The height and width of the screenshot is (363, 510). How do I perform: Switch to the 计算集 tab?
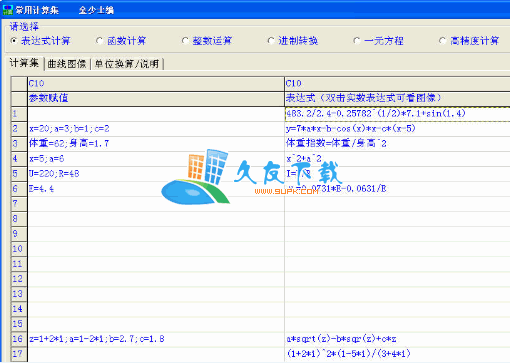pyautogui.click(x=24, y=63)
